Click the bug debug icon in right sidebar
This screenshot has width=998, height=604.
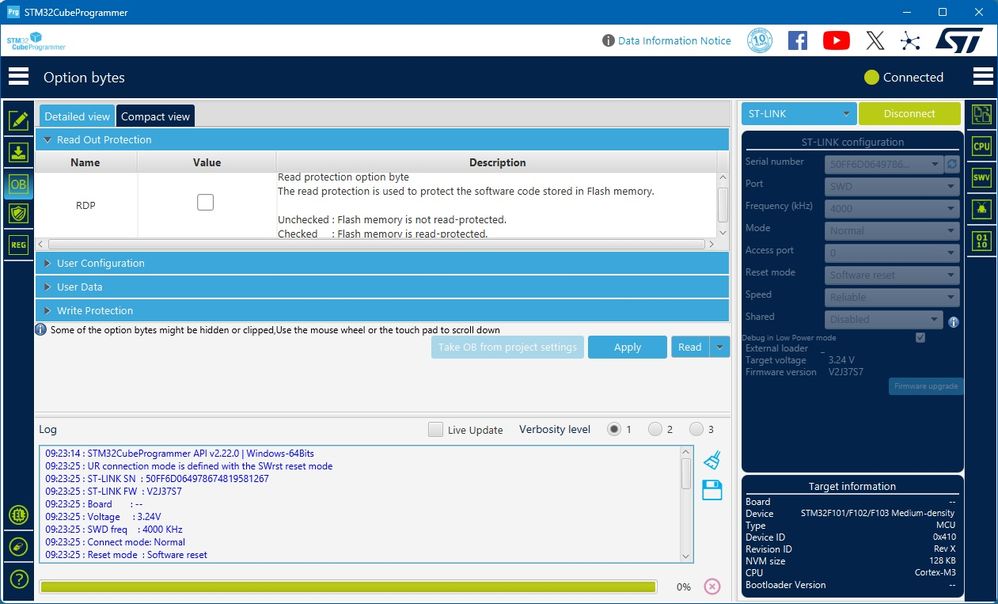[x=981, y=208]
